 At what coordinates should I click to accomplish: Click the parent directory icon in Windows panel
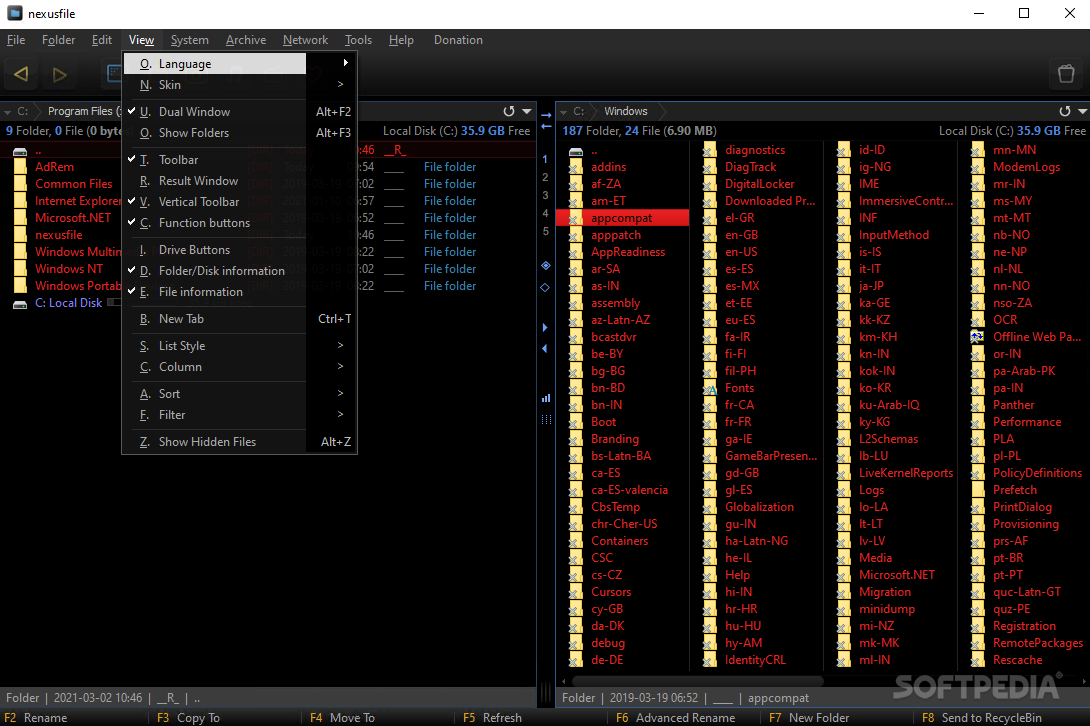(576, 151)
